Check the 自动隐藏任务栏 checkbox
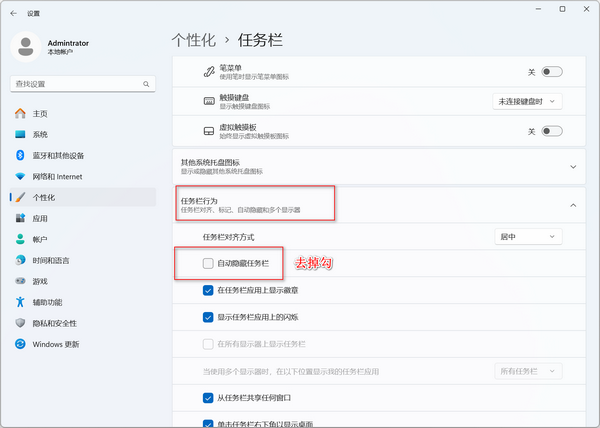This screenshot has height=428, width=600. point(208,263)
